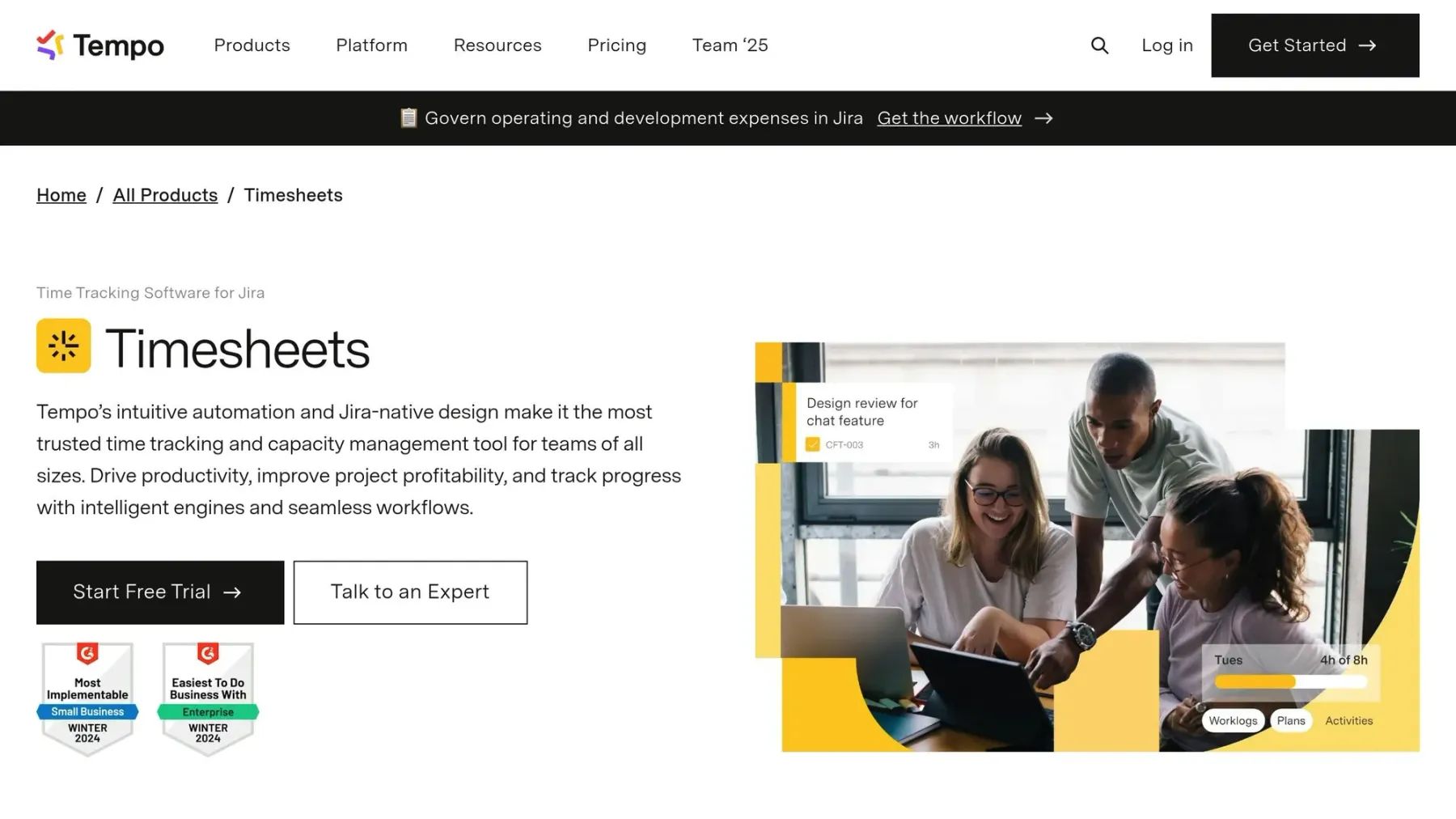Screen dimensions: 1456x819
Task: Click the clipboard icon in announcement banner
Action: 408,118
